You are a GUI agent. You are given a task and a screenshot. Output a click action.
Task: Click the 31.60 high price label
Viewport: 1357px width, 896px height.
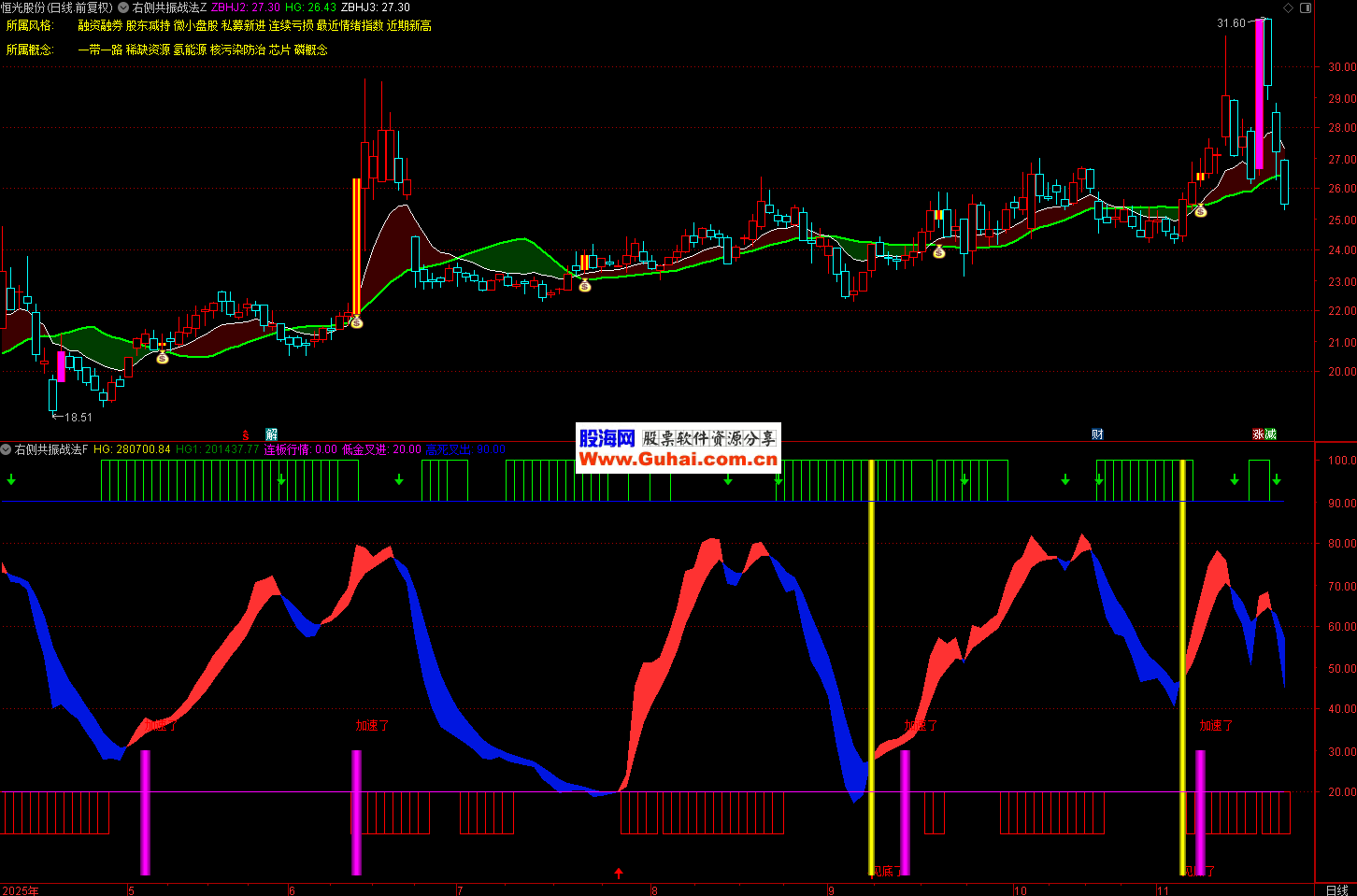[1231, 23]
